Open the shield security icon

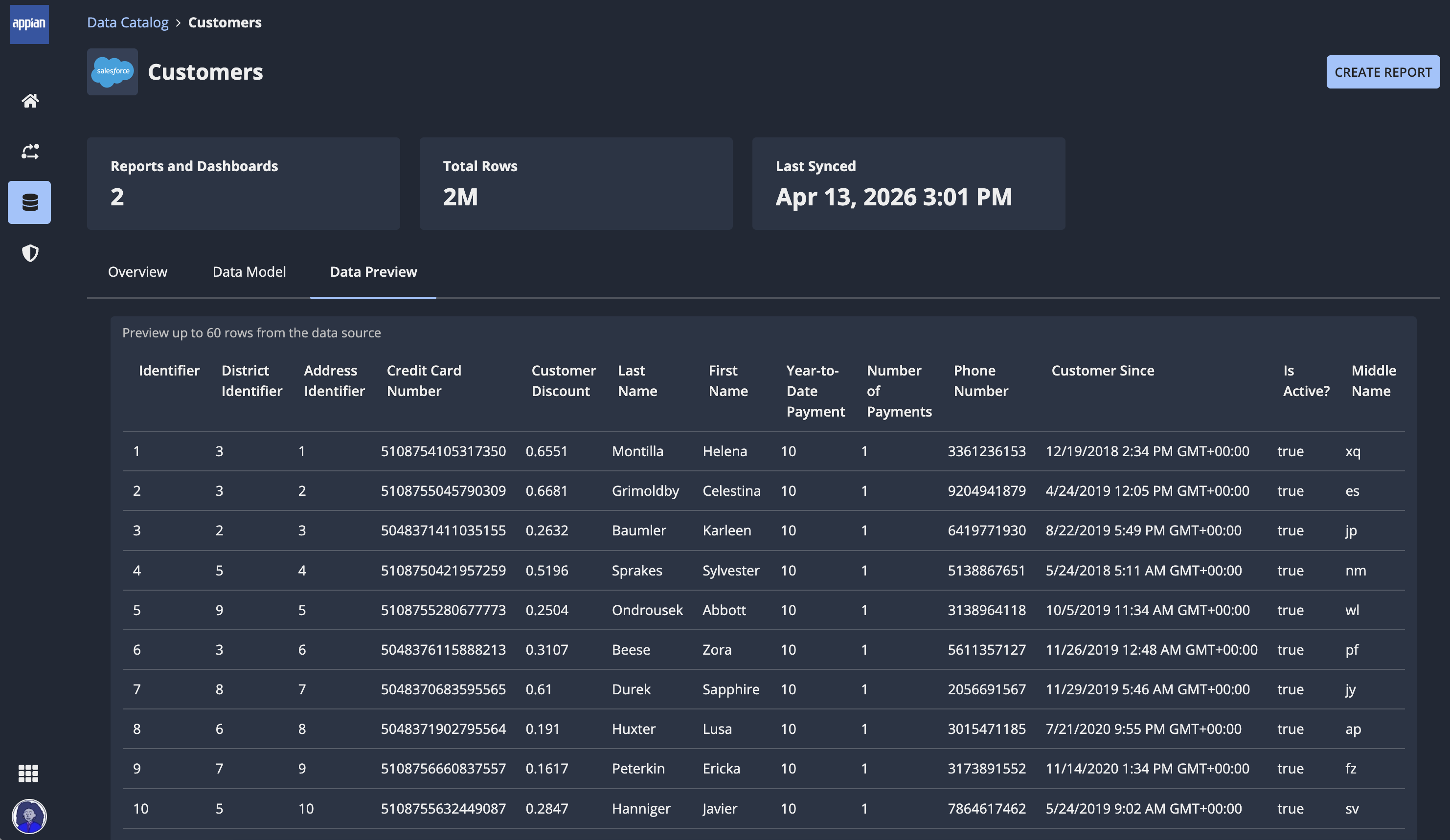coord(30,253)
